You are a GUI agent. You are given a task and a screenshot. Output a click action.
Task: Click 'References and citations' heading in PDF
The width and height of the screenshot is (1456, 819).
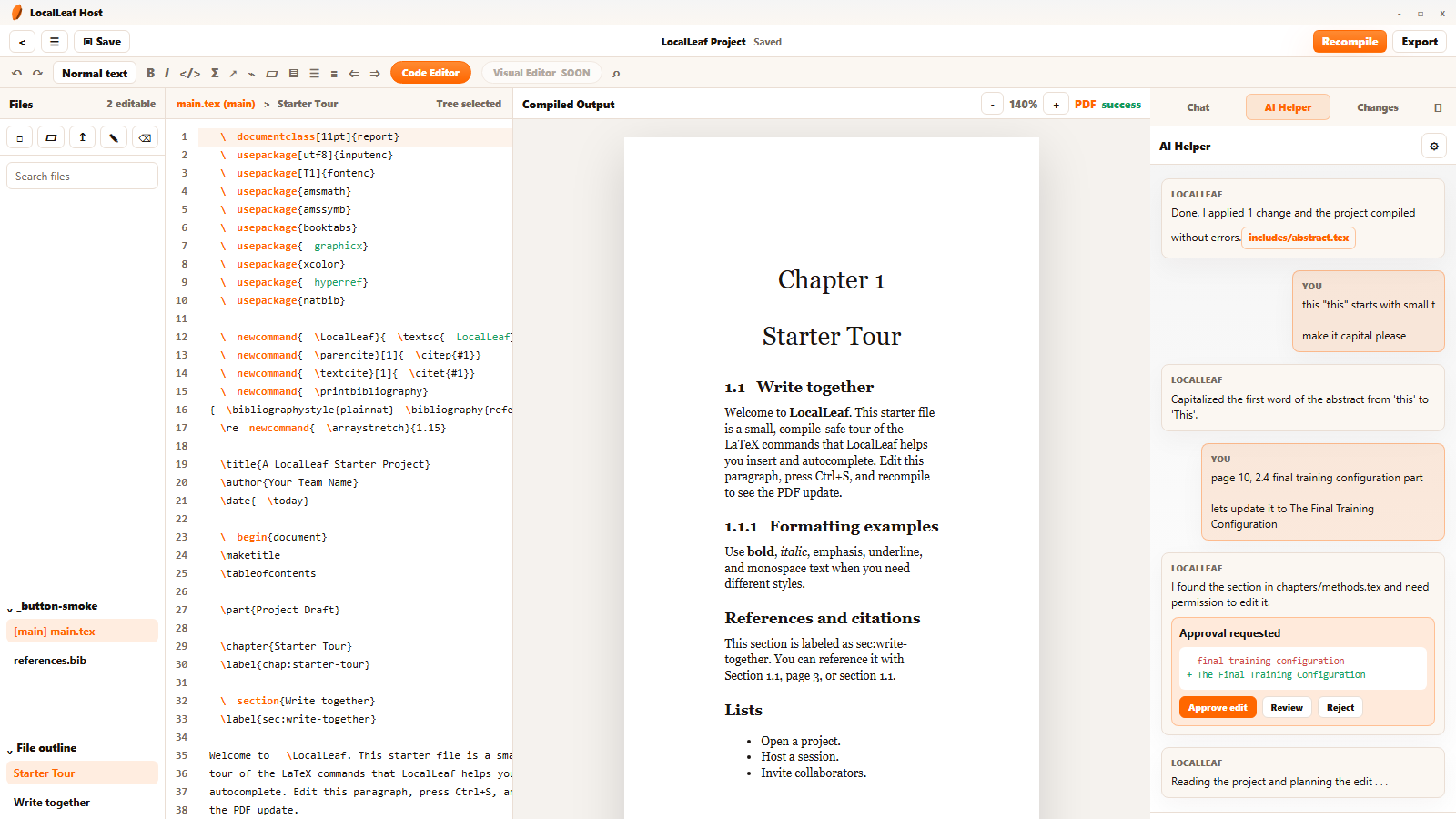(822, 618)
